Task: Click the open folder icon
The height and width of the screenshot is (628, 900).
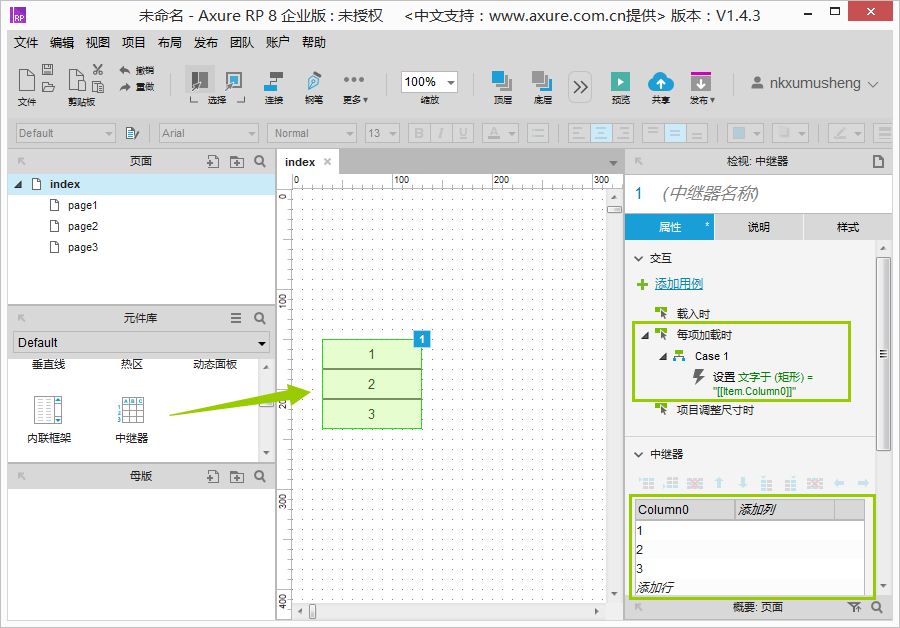Action: coord(48,87)
